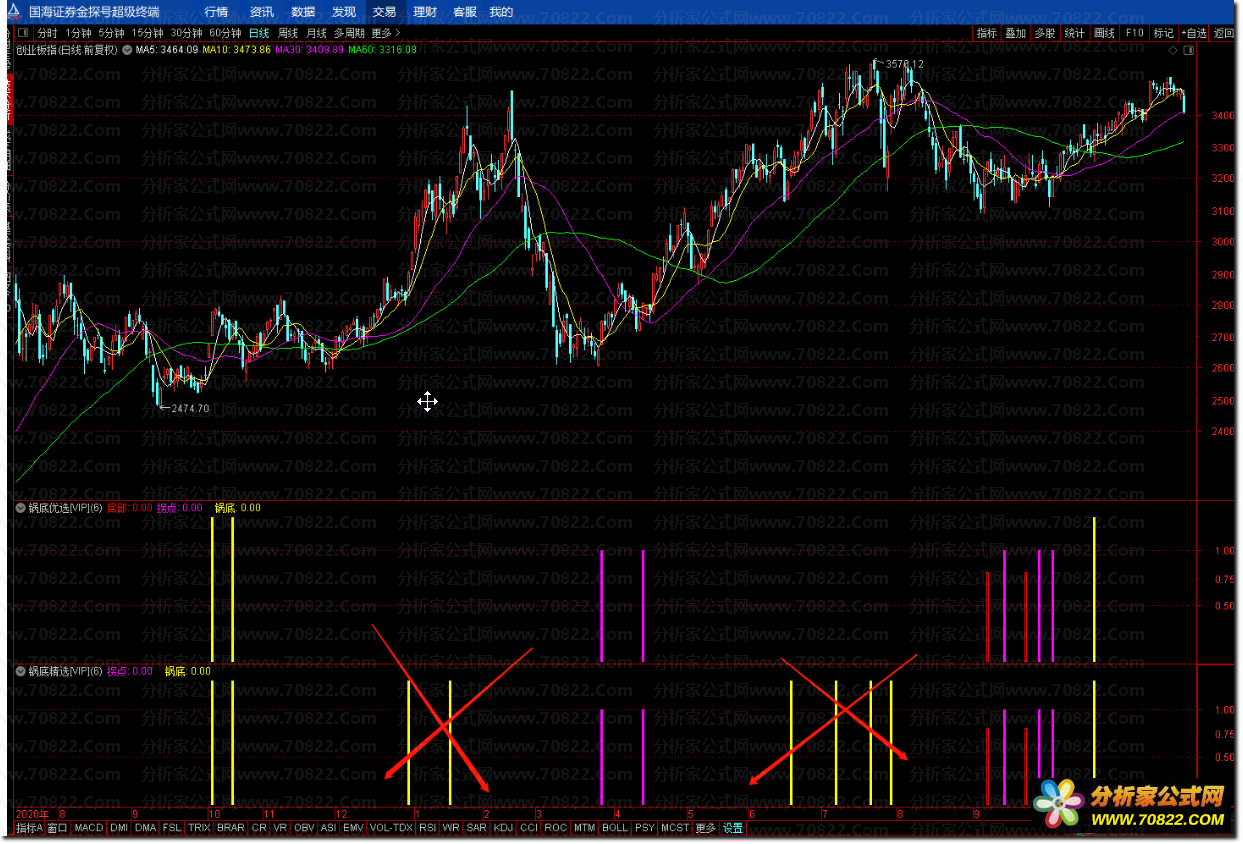1243x844 pixels.
Task: Open the 交易 menu
Action: (384, 12)
